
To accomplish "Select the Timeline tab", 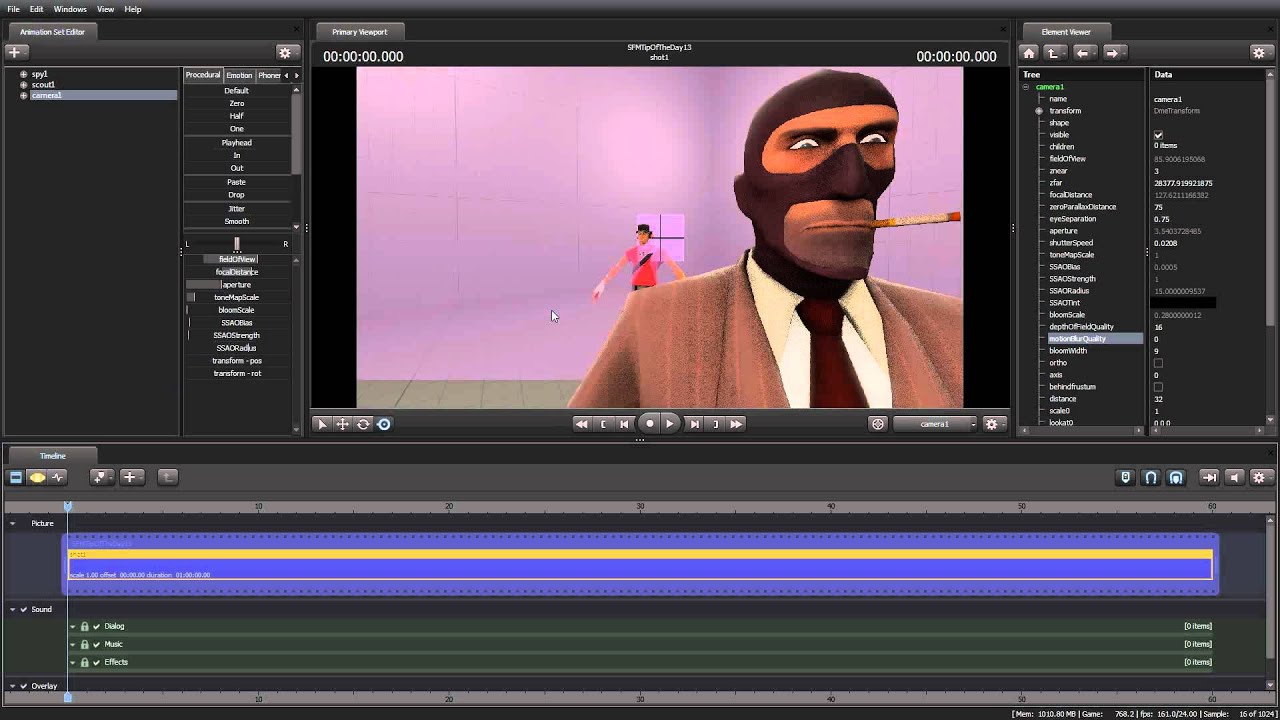I will pyautogui.click(x=52, y=456).
